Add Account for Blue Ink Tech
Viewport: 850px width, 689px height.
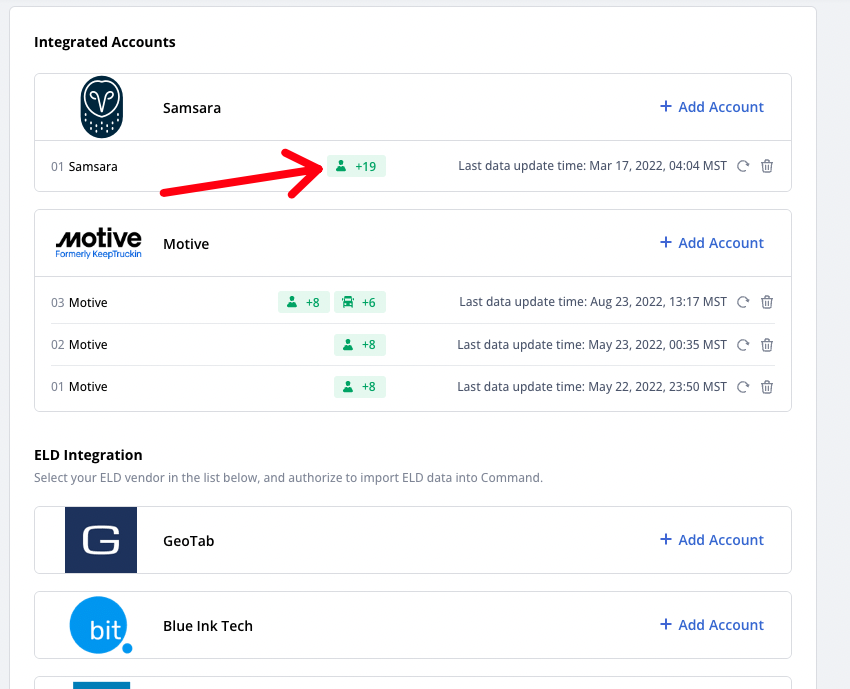click(x=712, y=625)
